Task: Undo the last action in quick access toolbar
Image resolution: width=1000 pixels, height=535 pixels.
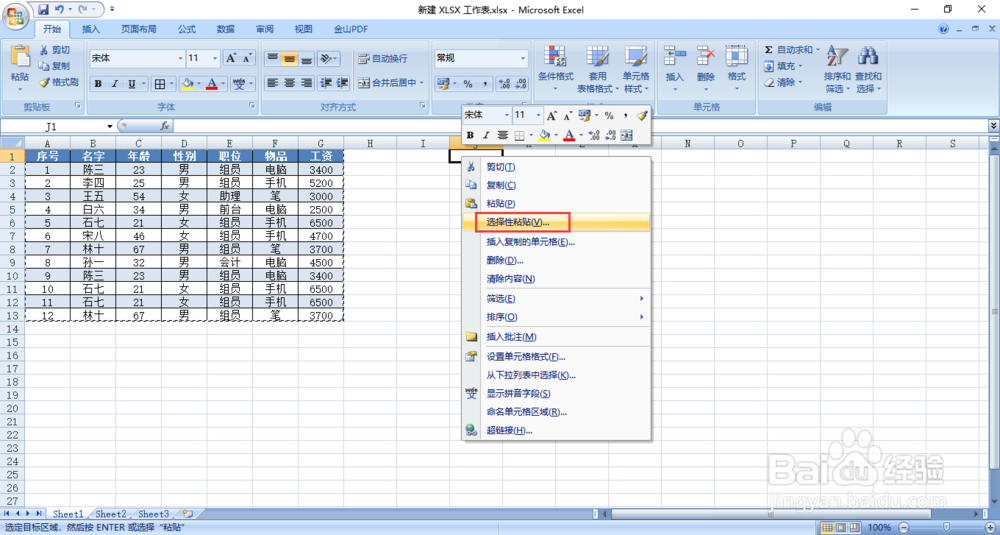Action: click(59, 10)
